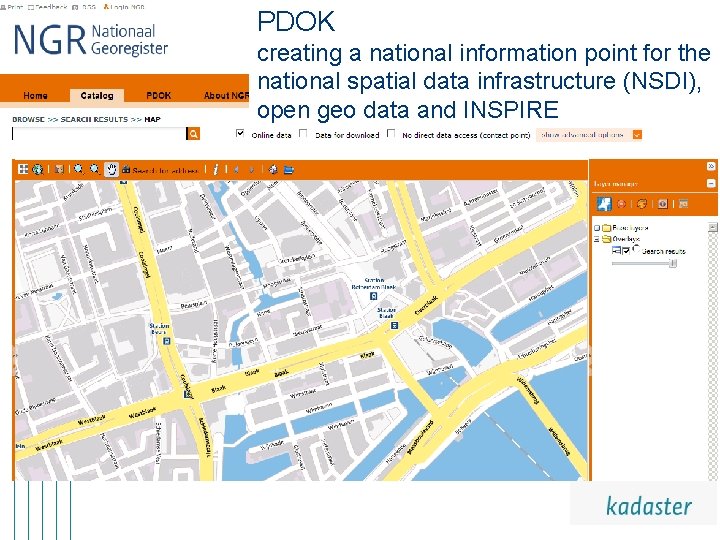Click the MAP breadcrumb text
This screenshot has width=720, height=540.
click(x=152, y=119)
